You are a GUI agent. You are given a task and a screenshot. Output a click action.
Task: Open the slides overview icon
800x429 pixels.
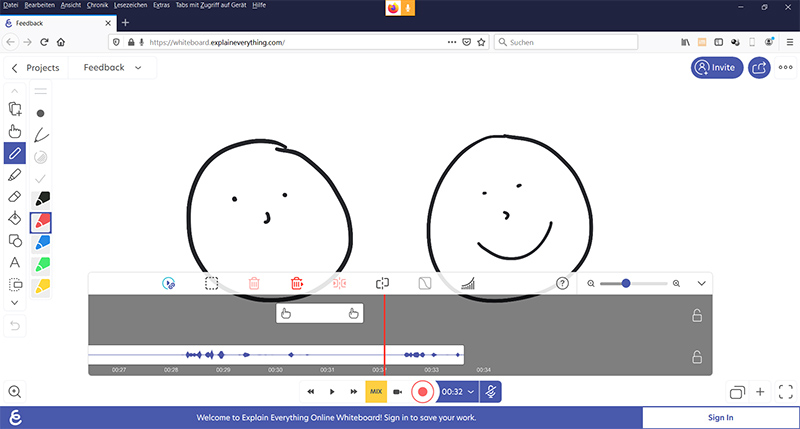coord(737,392)
